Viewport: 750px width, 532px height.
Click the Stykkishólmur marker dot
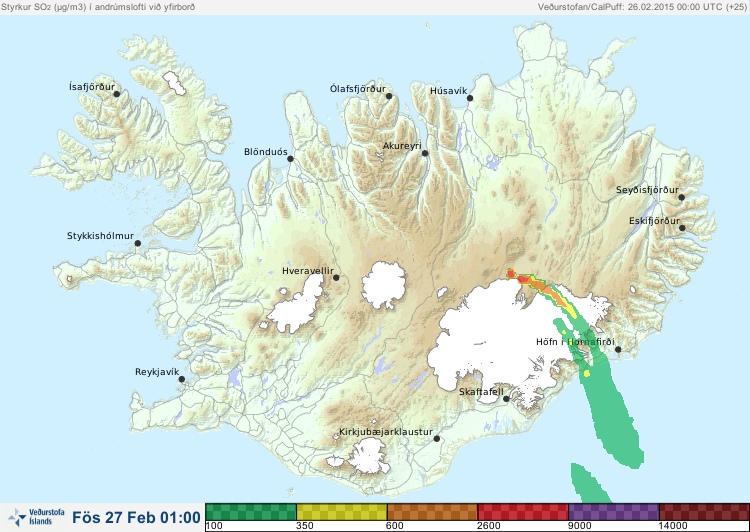click(x=138, y=244)
